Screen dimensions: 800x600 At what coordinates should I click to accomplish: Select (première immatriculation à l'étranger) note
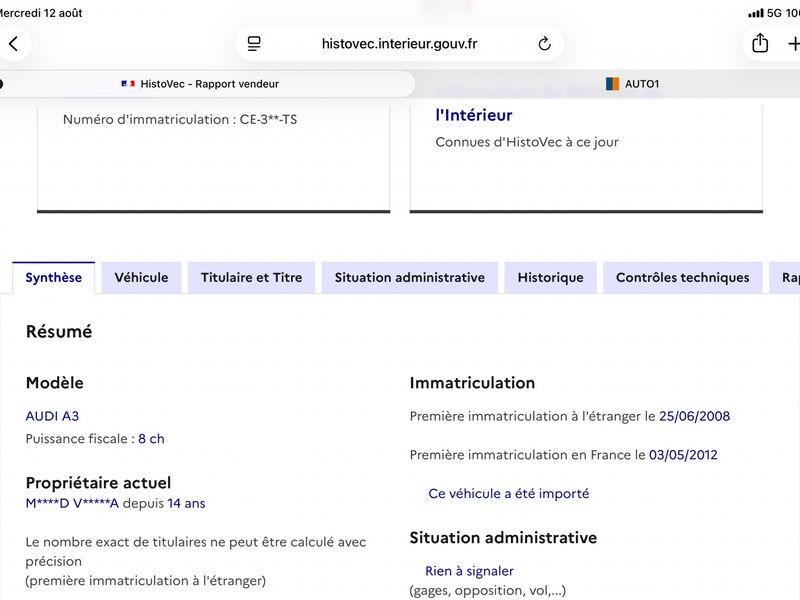click(x=146, y=581)
